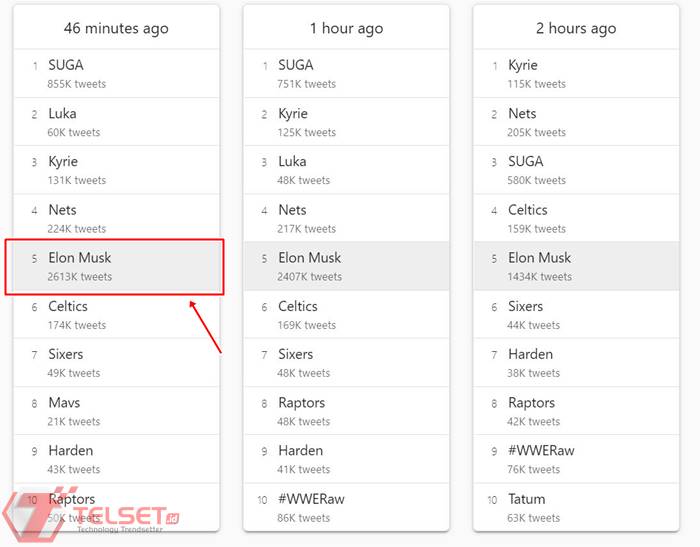Click Mavs trend with 21K tweets
This screenshot has width=700, height=547.
point(64,403)
